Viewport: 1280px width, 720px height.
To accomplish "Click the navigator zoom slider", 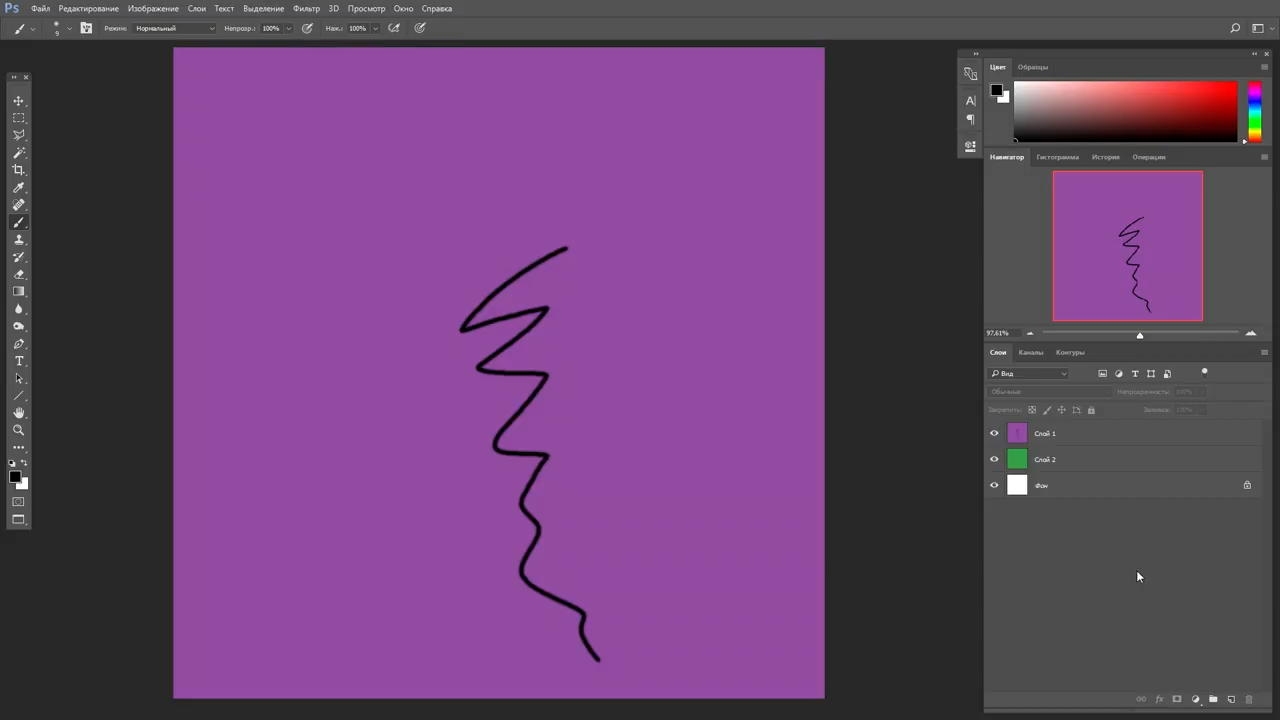I will click(x=1140, y=333).
